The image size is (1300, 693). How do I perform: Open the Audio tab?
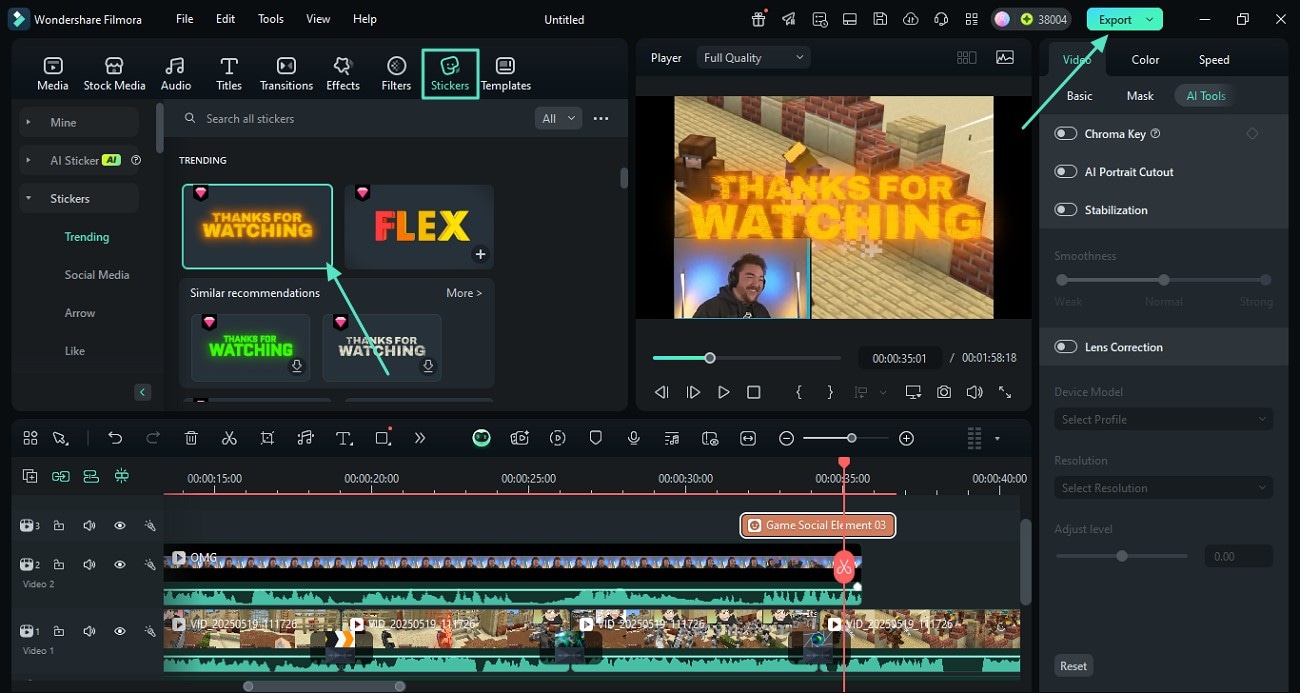point(176,74)
